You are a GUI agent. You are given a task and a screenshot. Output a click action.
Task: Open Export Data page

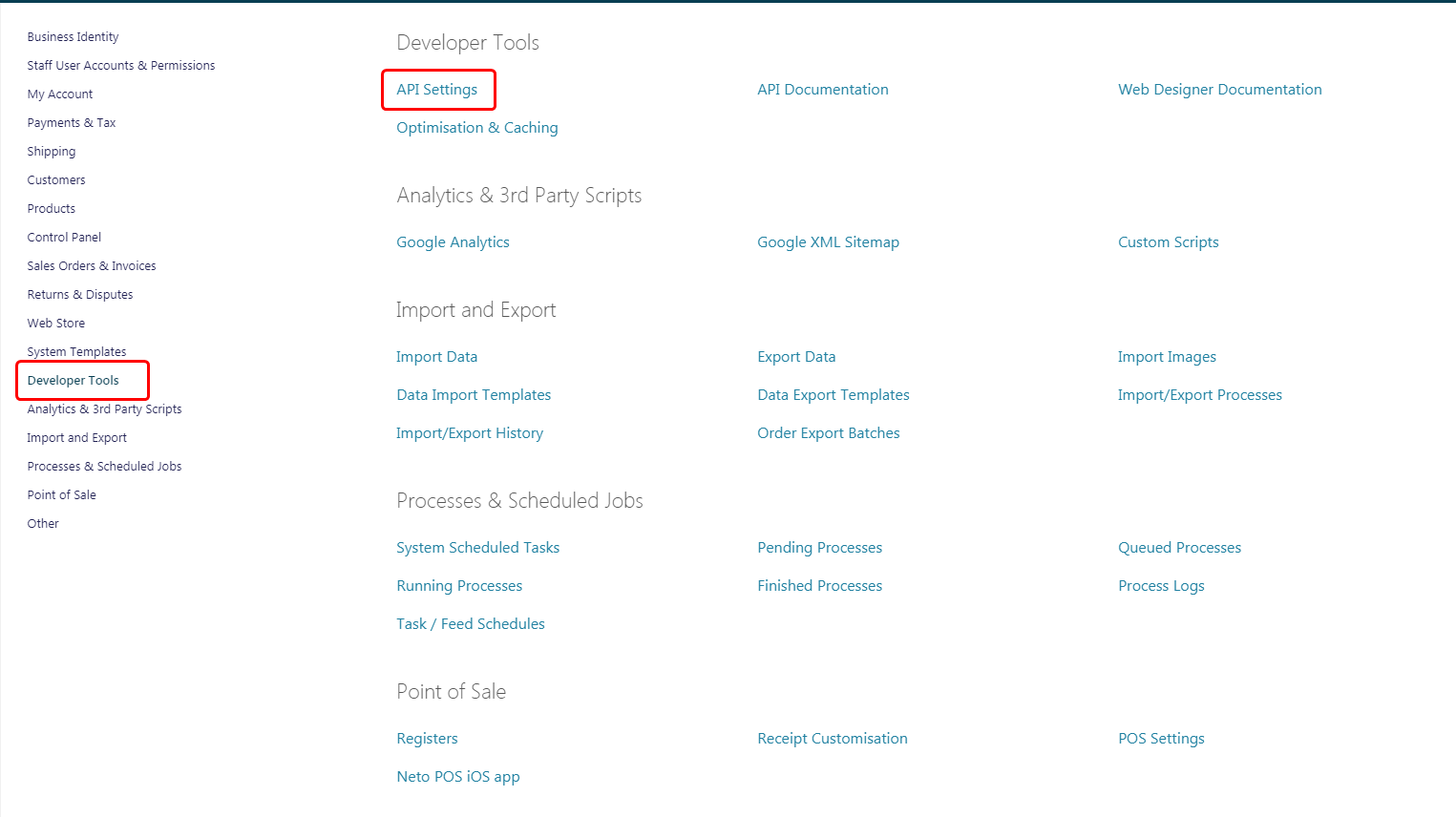tap(796, 357)
